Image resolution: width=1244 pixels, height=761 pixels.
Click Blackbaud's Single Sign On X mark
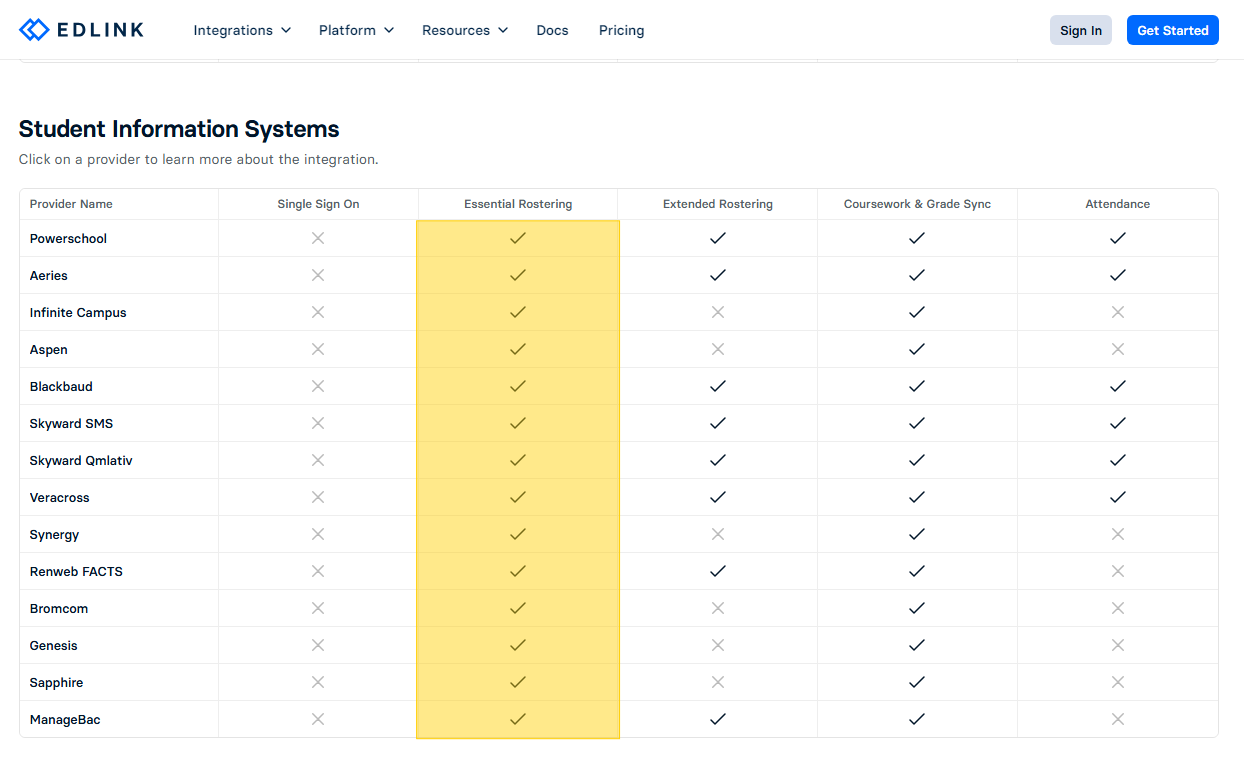pos(318,386)
